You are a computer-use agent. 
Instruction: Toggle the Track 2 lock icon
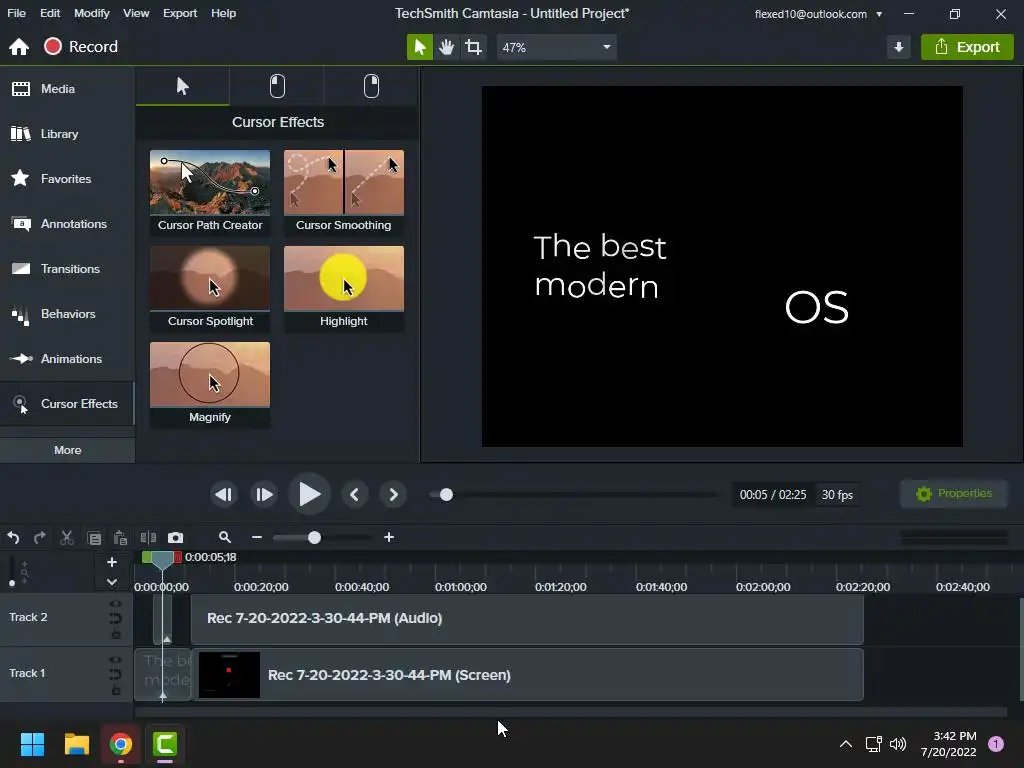pos(116,634)
